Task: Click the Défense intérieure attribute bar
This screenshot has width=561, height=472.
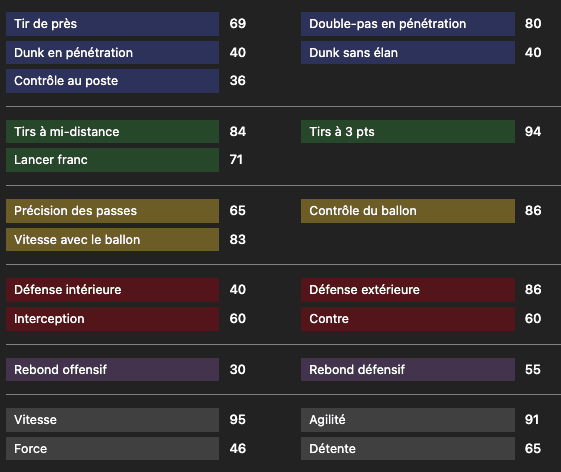Action: (x=112, y=290)
